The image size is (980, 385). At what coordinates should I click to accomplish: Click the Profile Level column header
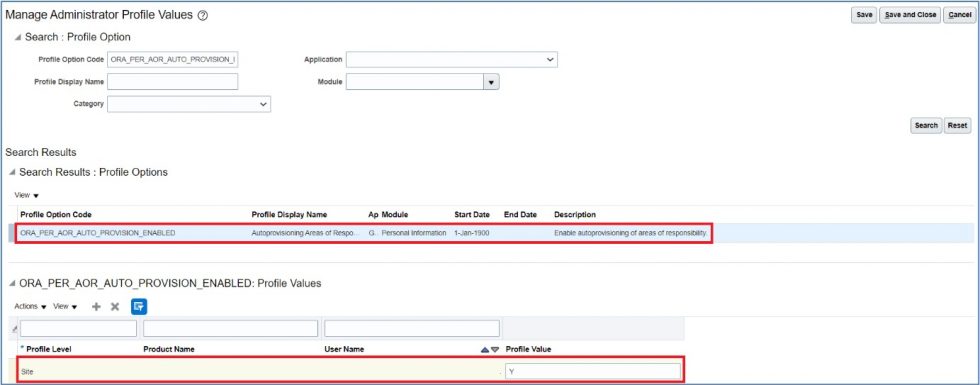(48, 349)
